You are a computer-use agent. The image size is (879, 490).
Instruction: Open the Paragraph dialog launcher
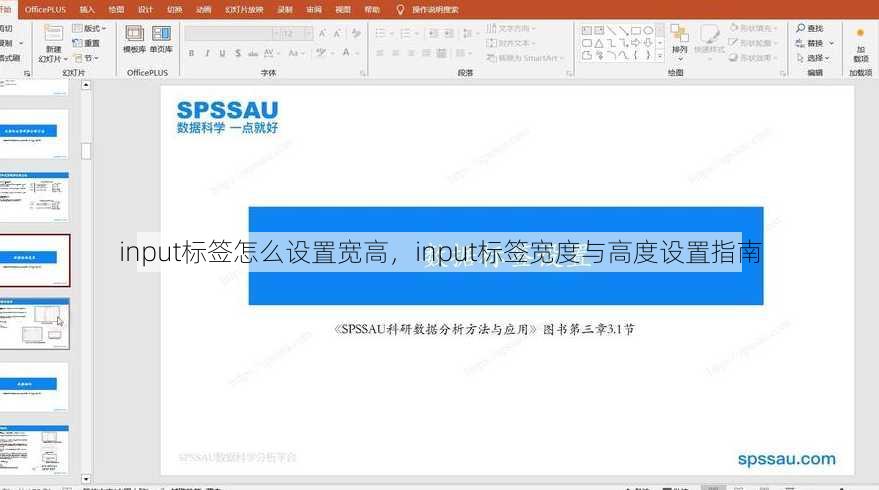pos(568,73)
